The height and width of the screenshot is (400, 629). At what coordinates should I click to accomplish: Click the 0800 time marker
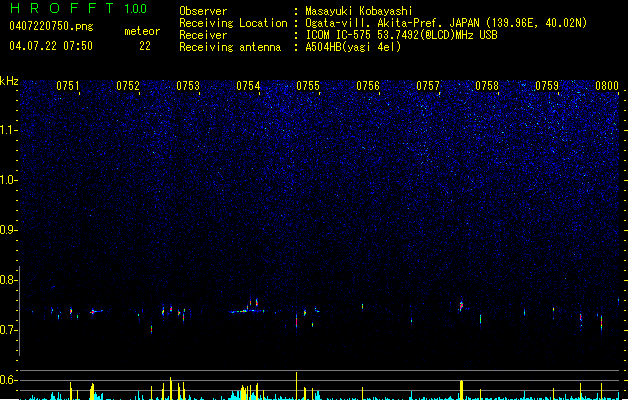tap(607, 86)
